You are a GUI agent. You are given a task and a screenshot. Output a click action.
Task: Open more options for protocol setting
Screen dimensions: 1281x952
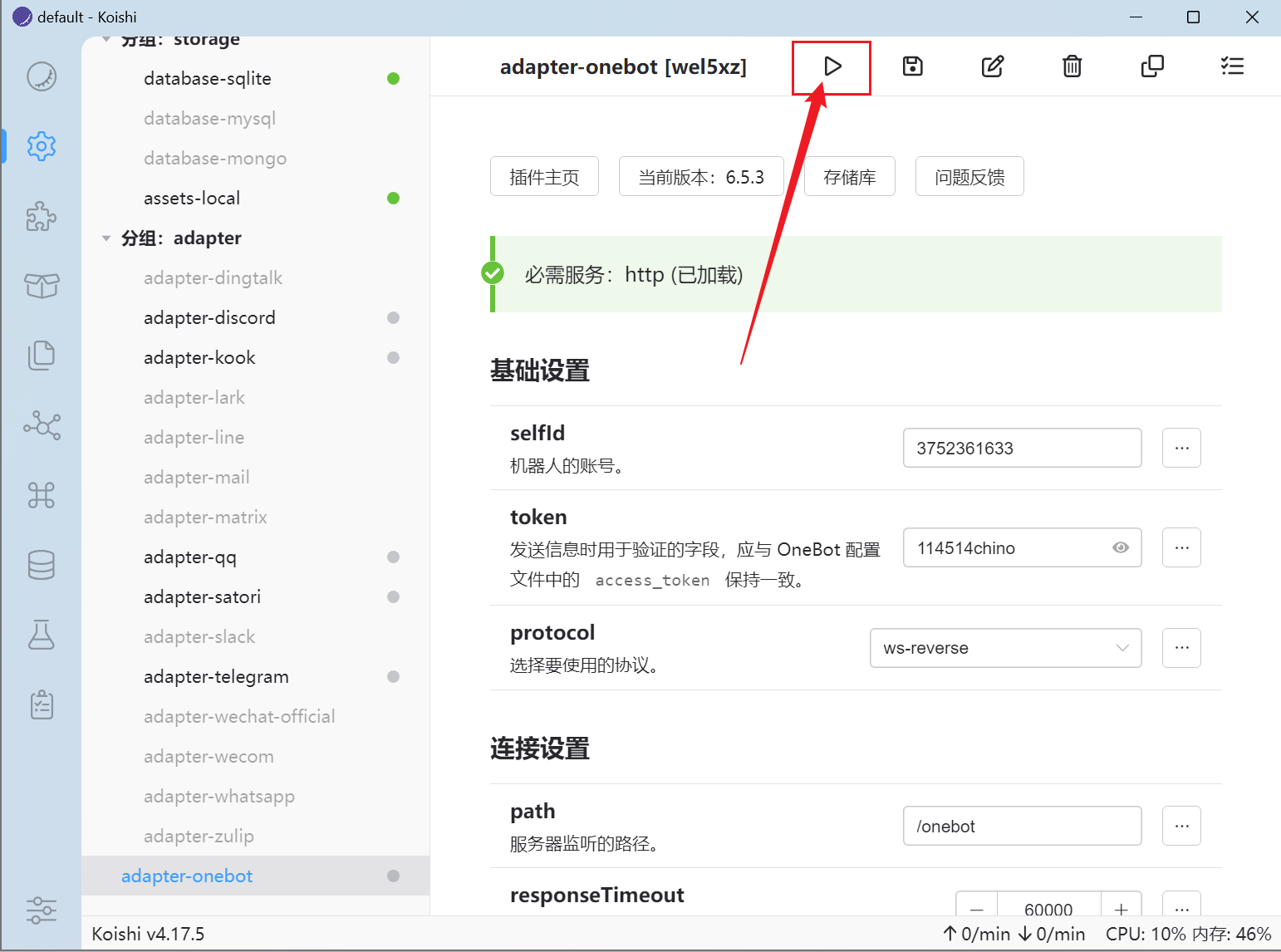click(x=1181, y=648)
